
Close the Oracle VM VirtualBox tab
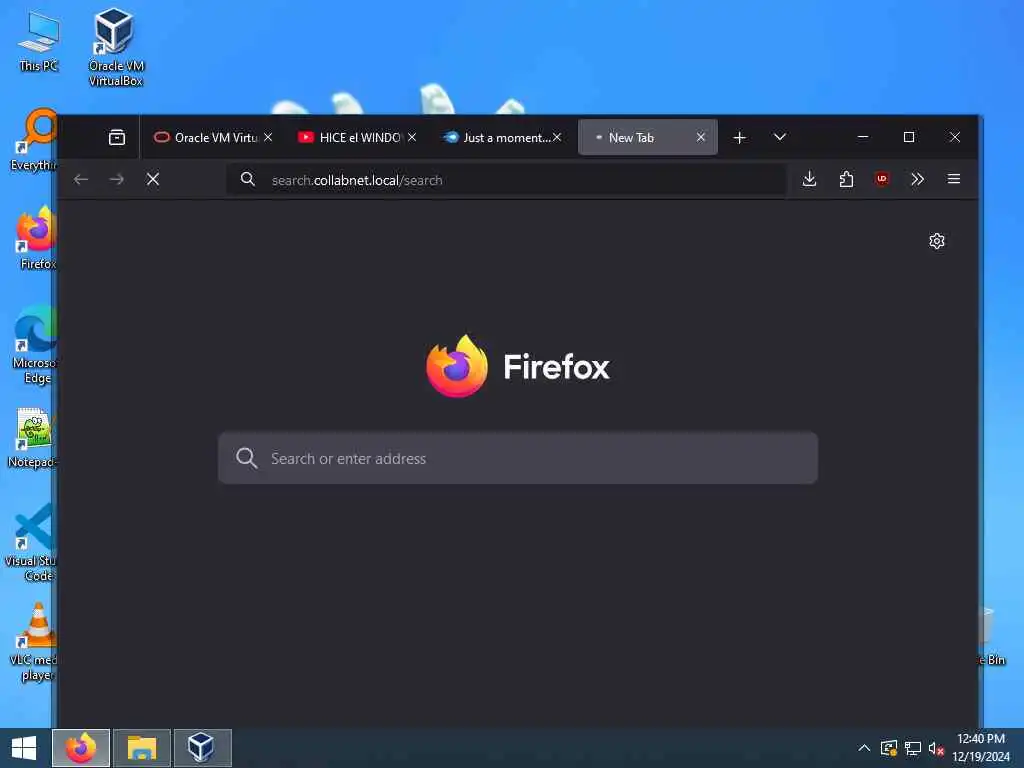[x=268, y=137]
